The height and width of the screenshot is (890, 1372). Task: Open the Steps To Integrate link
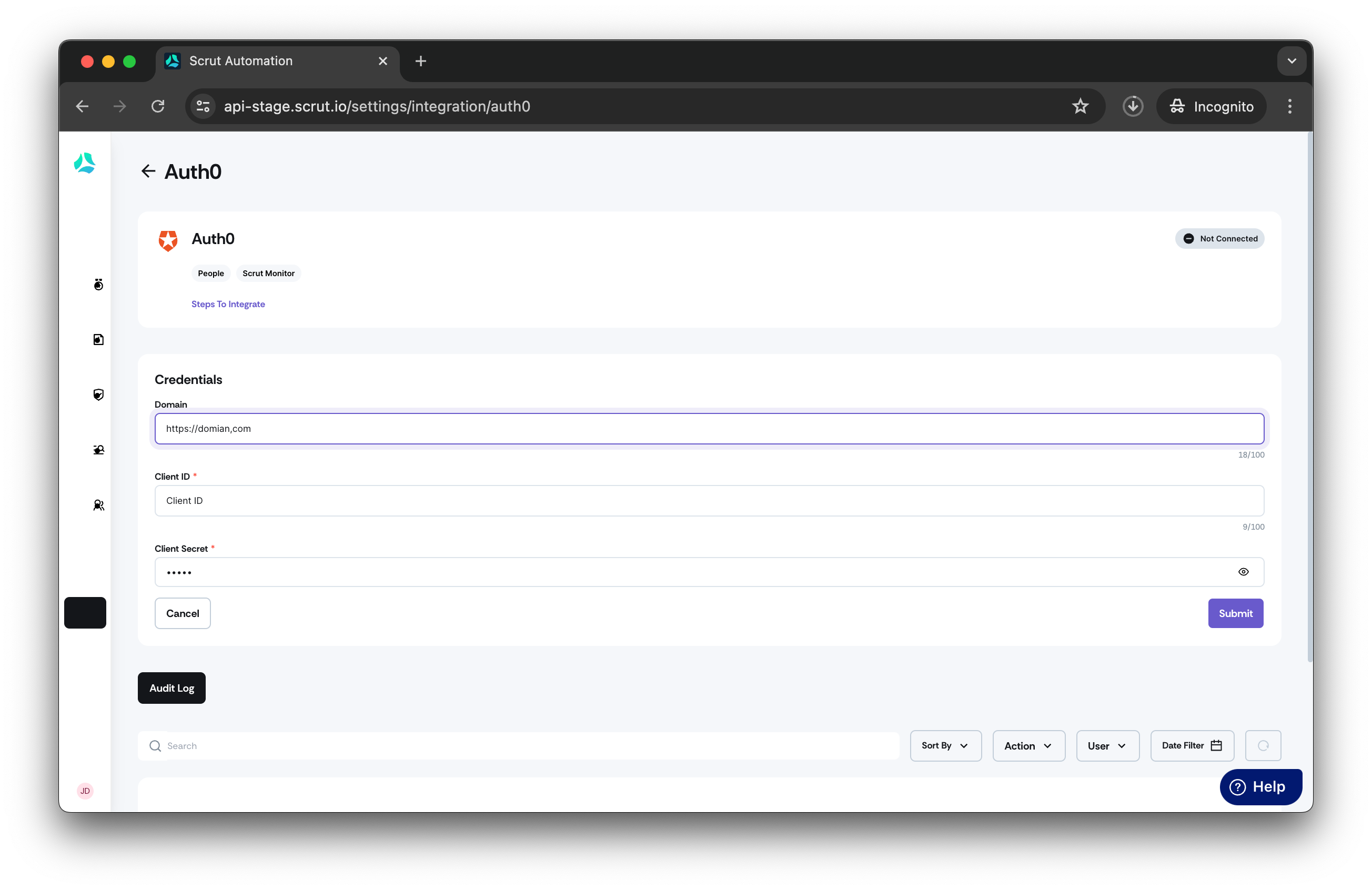tap(228, 304)
